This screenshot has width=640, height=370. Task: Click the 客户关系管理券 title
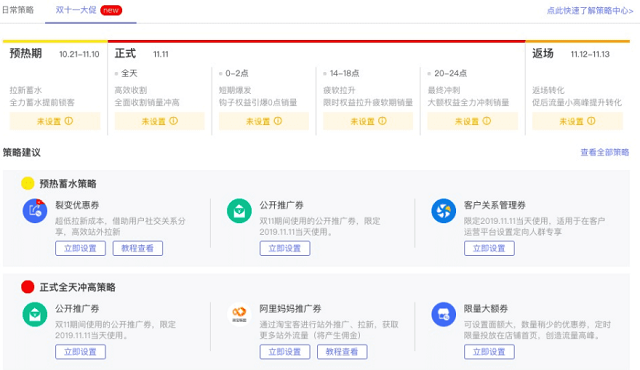tap(495, 205)
